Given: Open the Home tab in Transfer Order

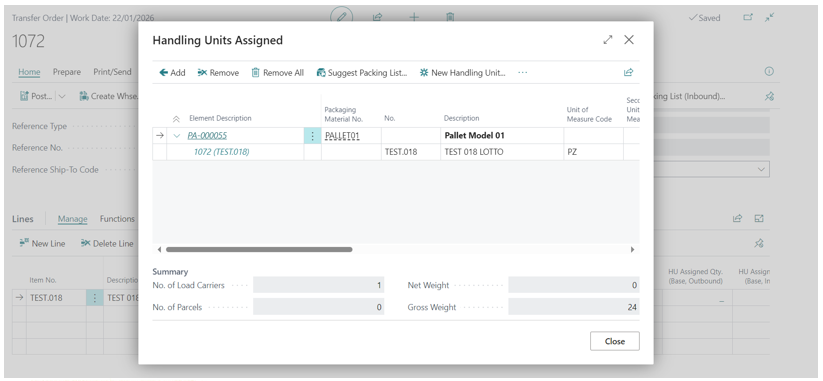Looking at the screenshot, I should point(29,72).
